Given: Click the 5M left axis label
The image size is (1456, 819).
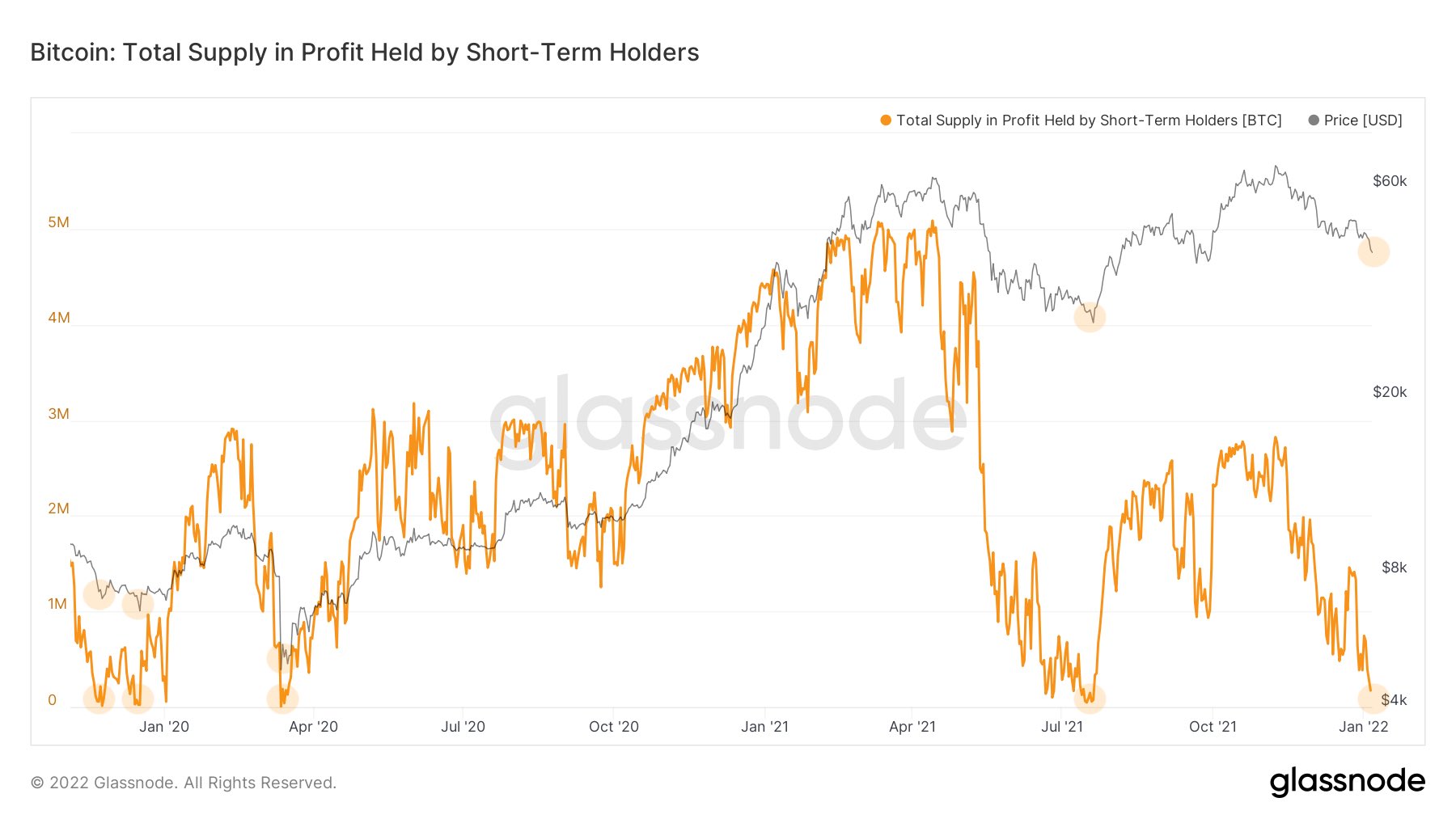Looking at the screenshot, I should (x=58, y=222).
